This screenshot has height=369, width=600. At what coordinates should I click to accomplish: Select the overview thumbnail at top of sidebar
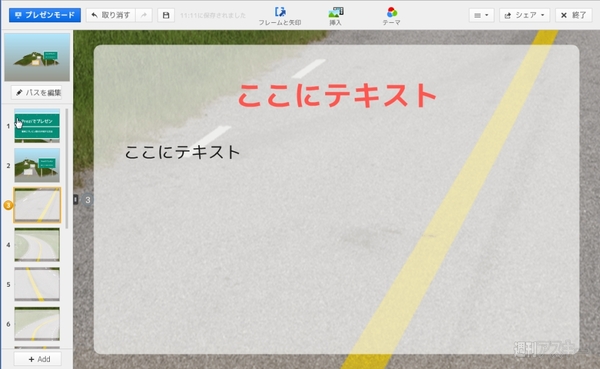pos(37,57)
